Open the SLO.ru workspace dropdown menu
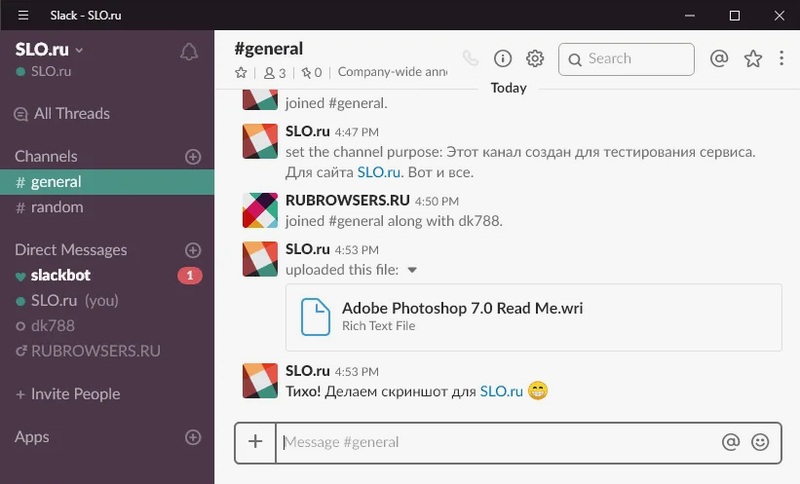This screenshot has height=484, width=800. 50,49
